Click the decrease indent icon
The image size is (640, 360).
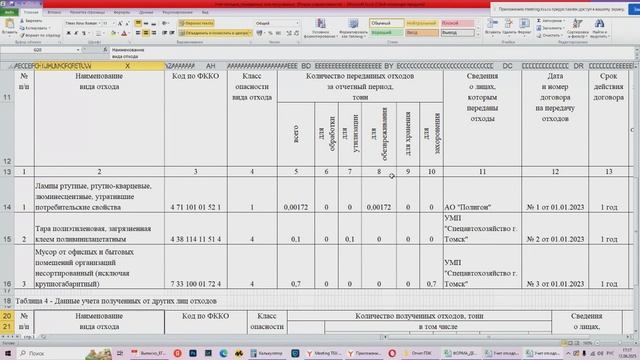tap(164, 33)
